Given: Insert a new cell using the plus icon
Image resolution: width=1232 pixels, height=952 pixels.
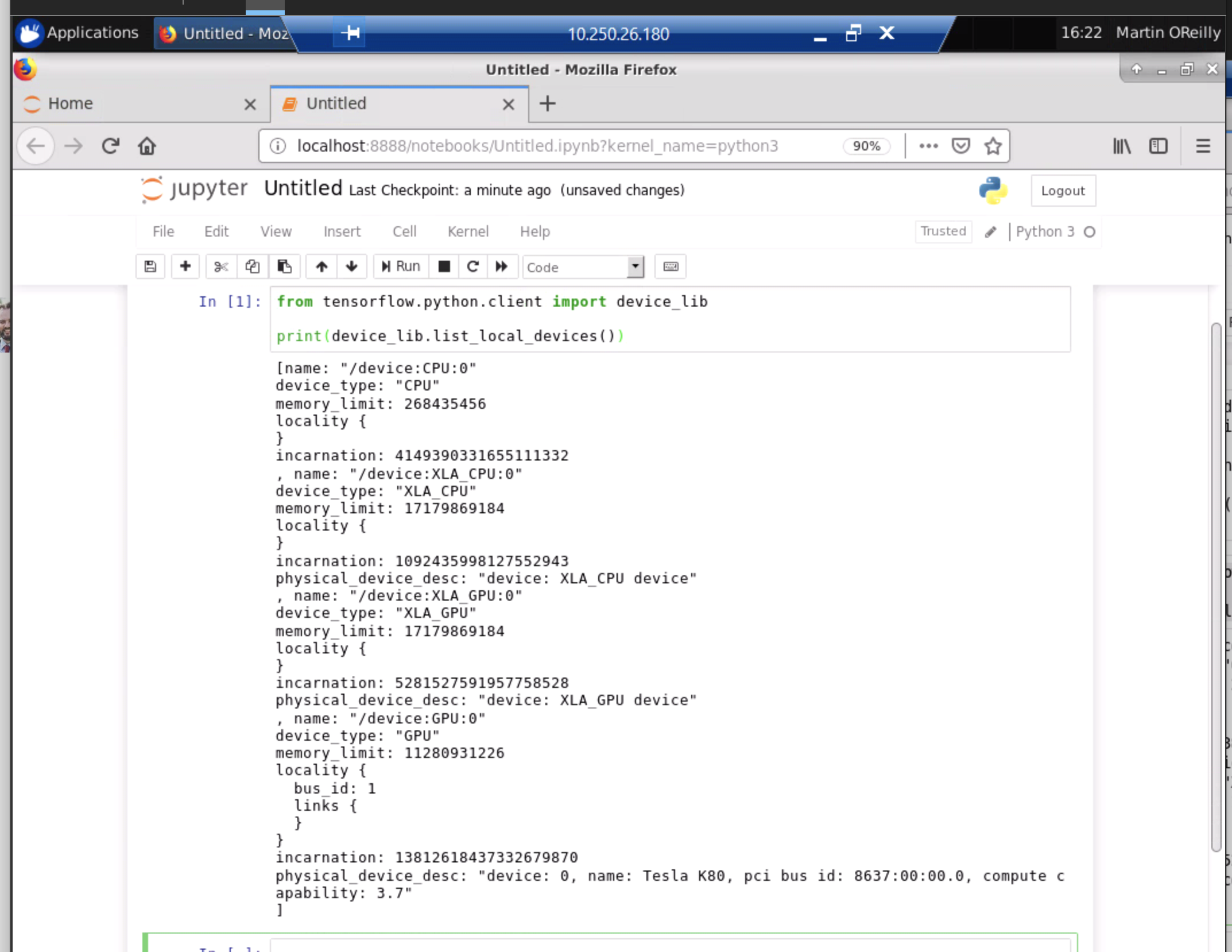Looking at the screenshot, I should [x=185, y=266].
